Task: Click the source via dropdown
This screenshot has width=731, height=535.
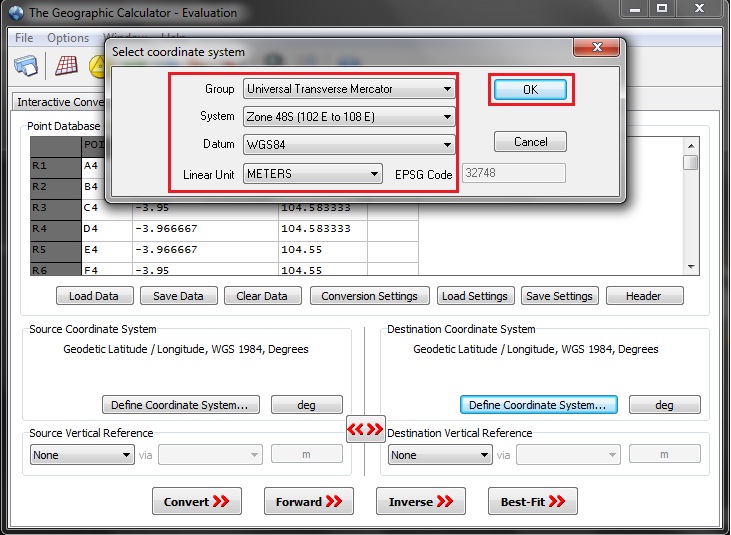Action: coord(210,454)
